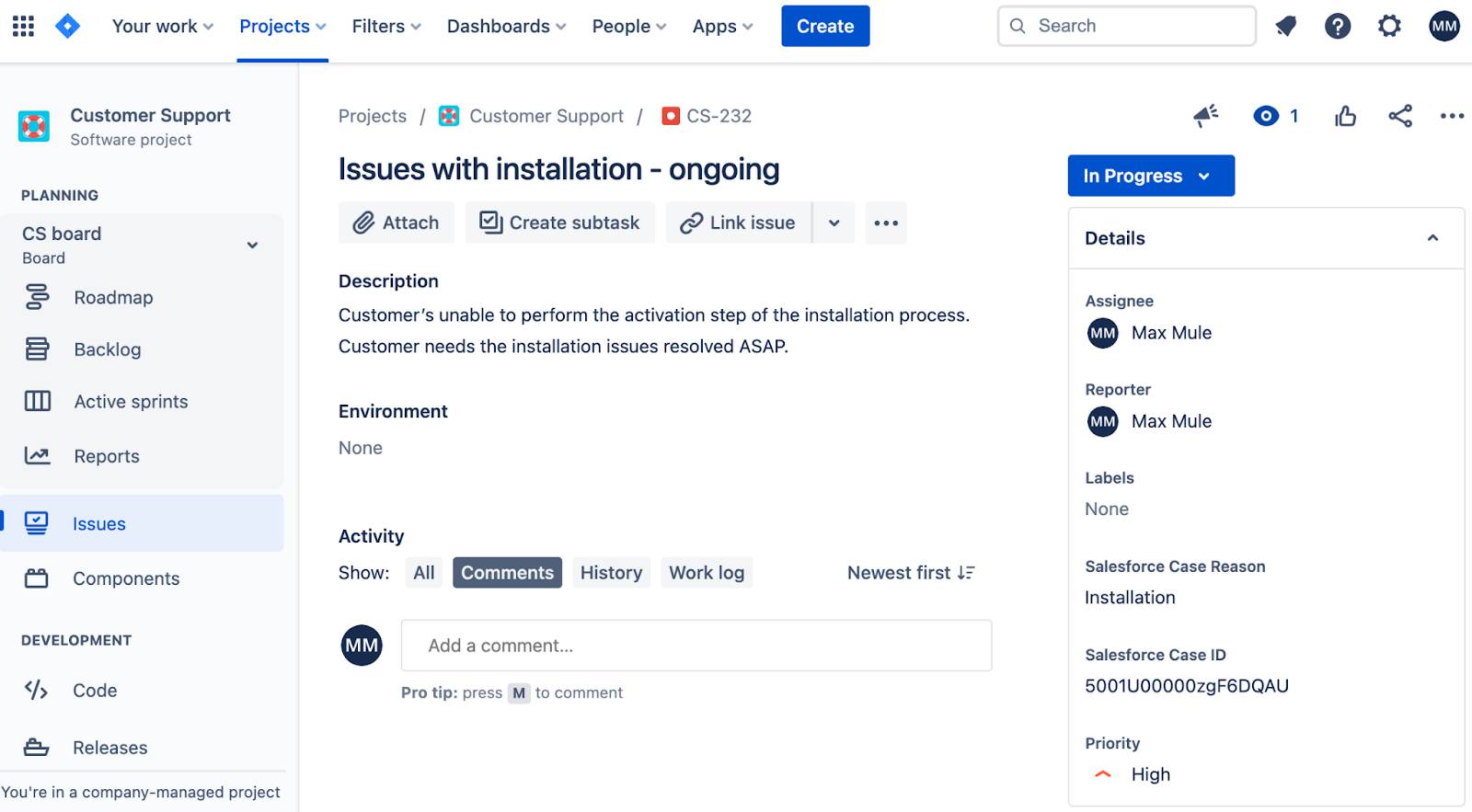This screenshot has height=812, width=1472.
Task: Open the MM profile avatar in top bar
Action: tap(1444, 26)
